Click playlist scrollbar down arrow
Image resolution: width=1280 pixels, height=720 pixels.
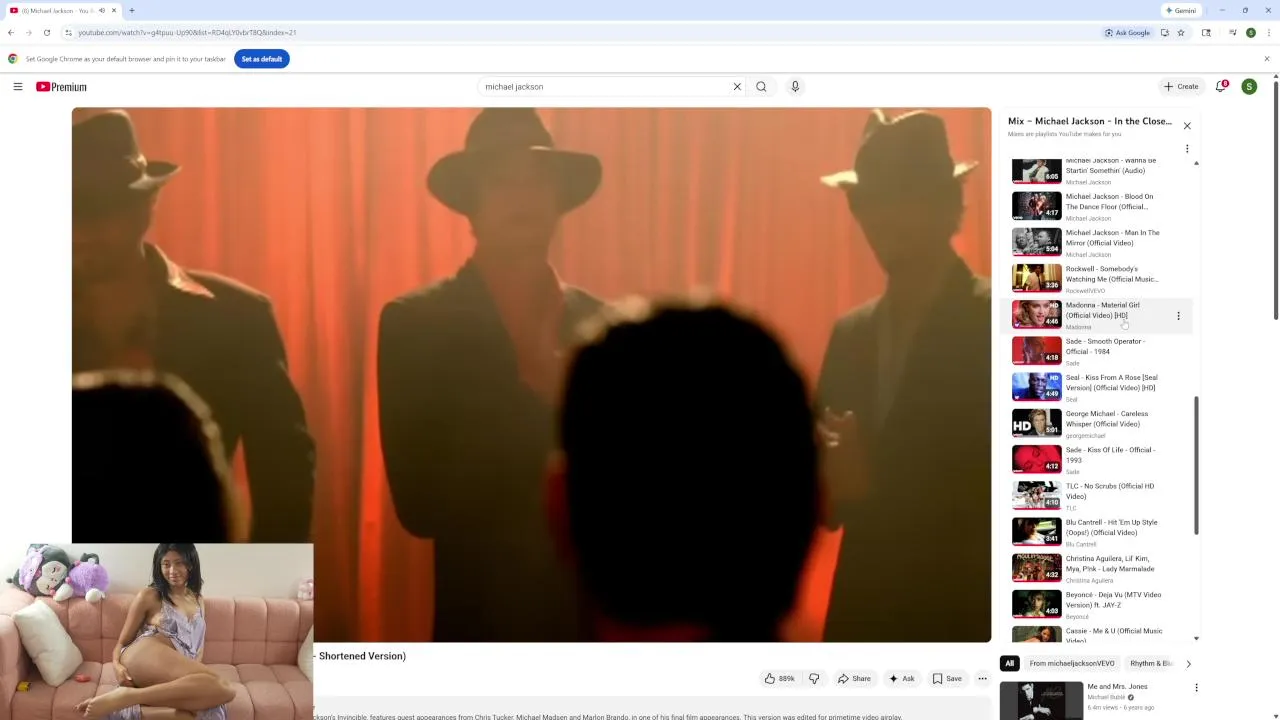[1196, 638]
